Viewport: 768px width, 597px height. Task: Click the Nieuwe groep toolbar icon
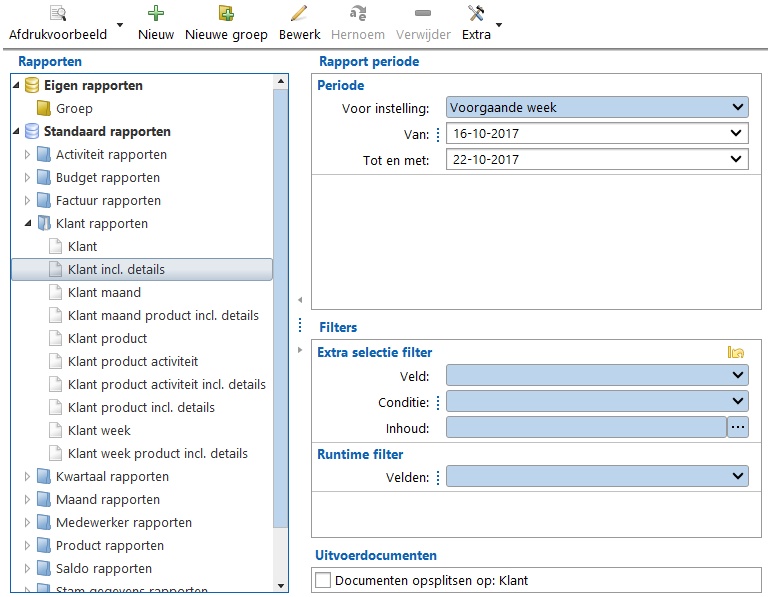pos(227,14)
